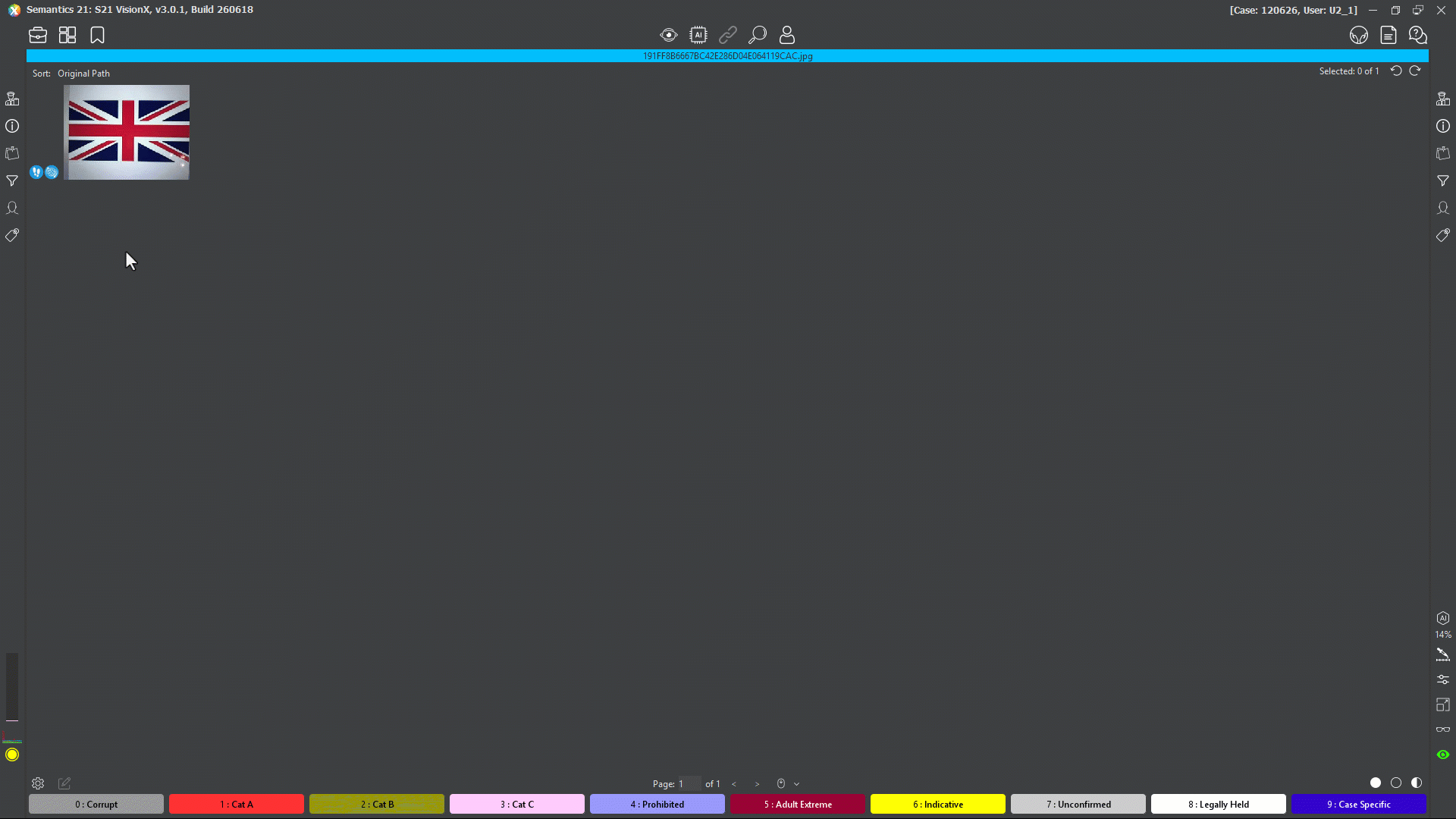This screenshot has height=819, width=1456.
Task: Click the edit pencil icon near the gear
Action: pos(64,783)
